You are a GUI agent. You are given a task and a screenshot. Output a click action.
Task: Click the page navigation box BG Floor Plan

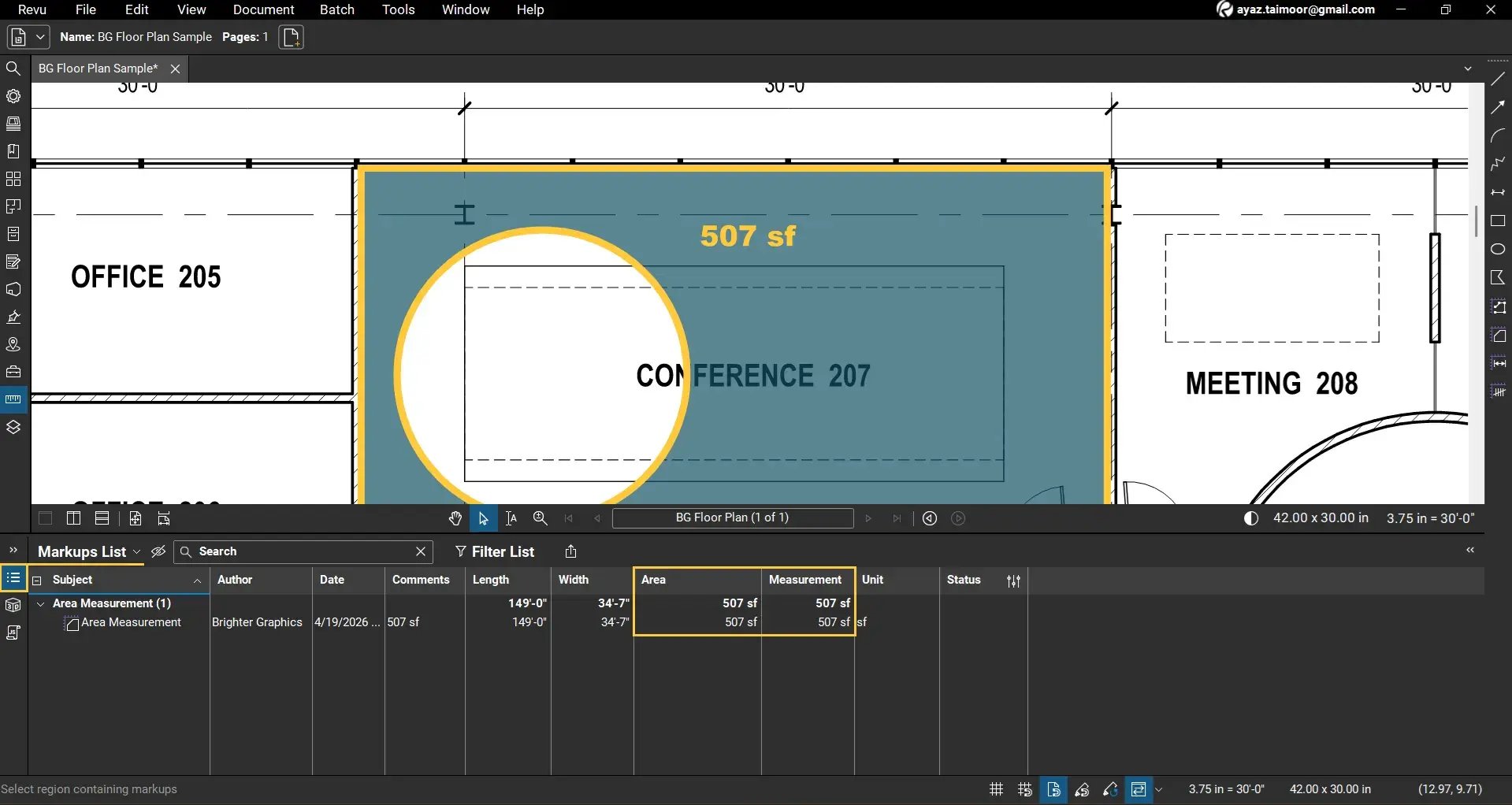click(x=733, y=517)
